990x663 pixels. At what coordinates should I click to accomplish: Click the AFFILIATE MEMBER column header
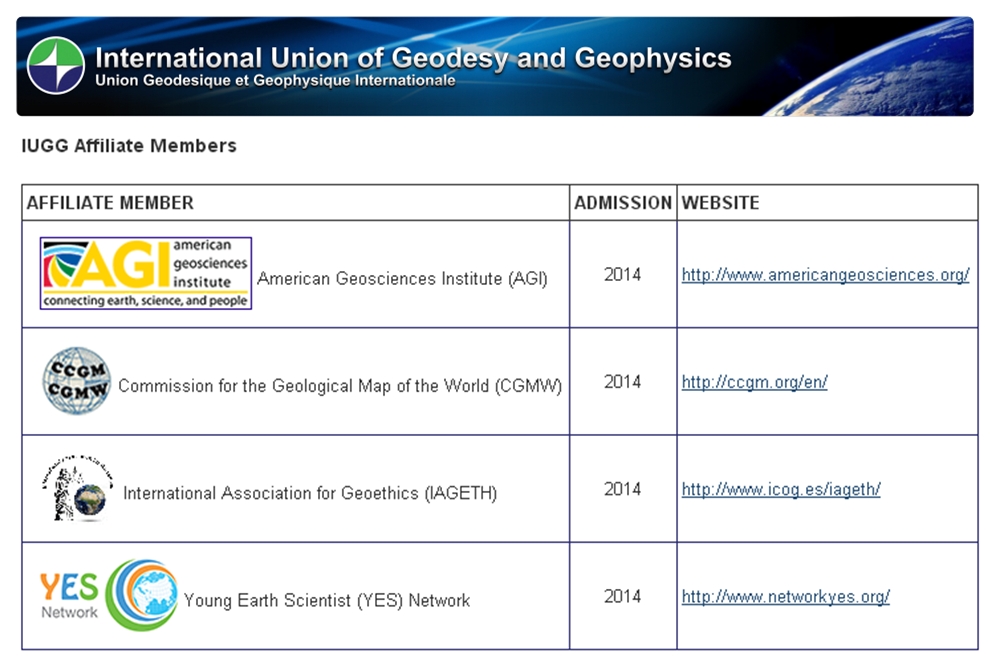[110, 203]
